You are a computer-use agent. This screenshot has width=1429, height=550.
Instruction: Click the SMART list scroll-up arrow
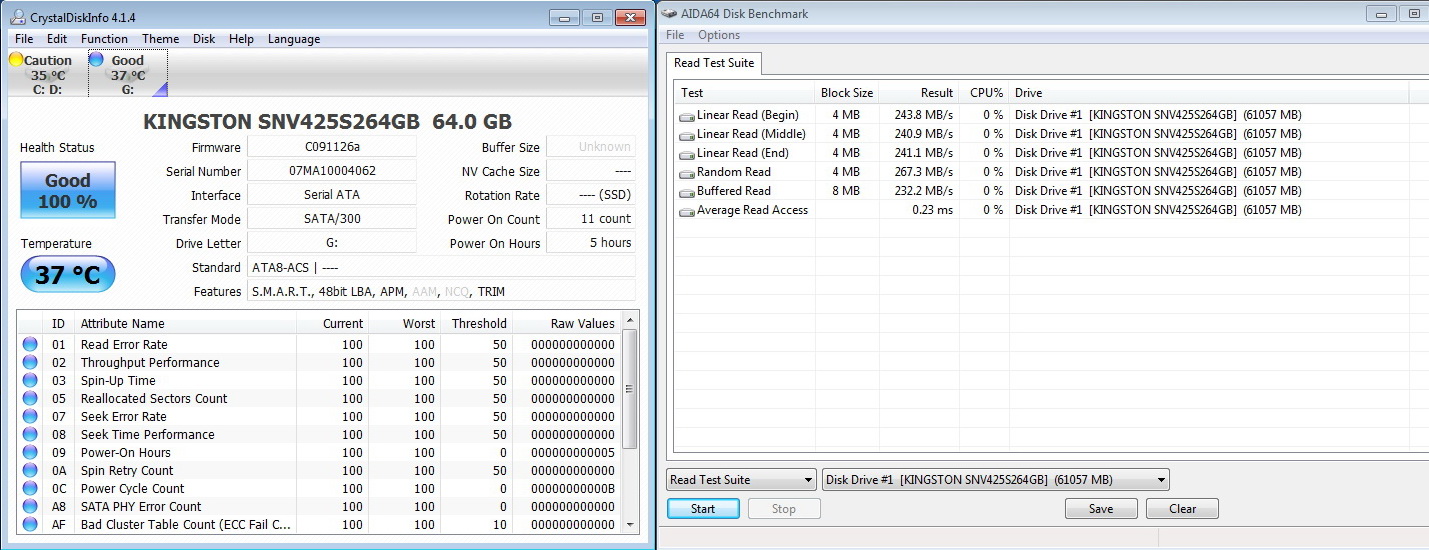coord(630,322)
